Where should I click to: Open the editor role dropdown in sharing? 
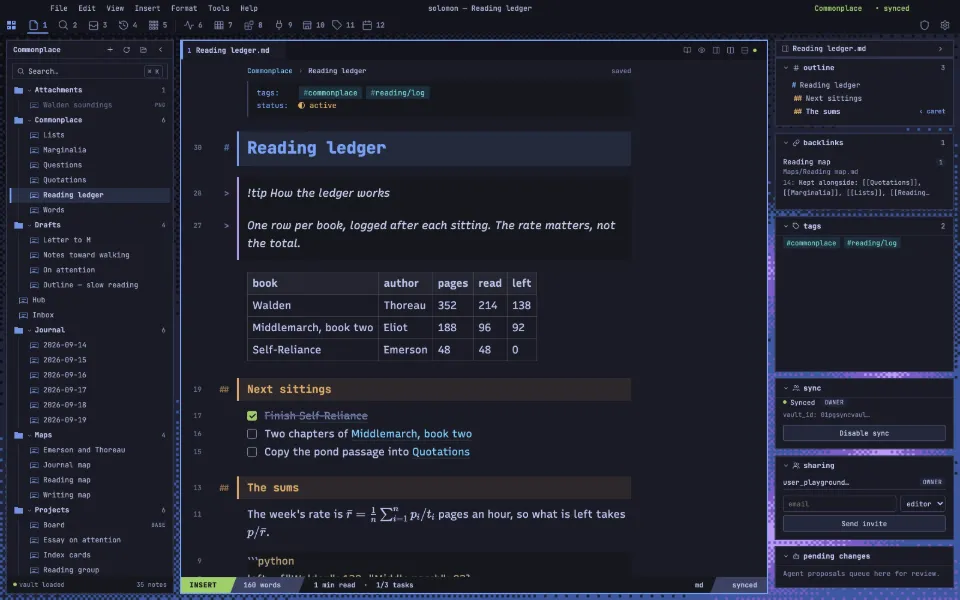[923, 504]
